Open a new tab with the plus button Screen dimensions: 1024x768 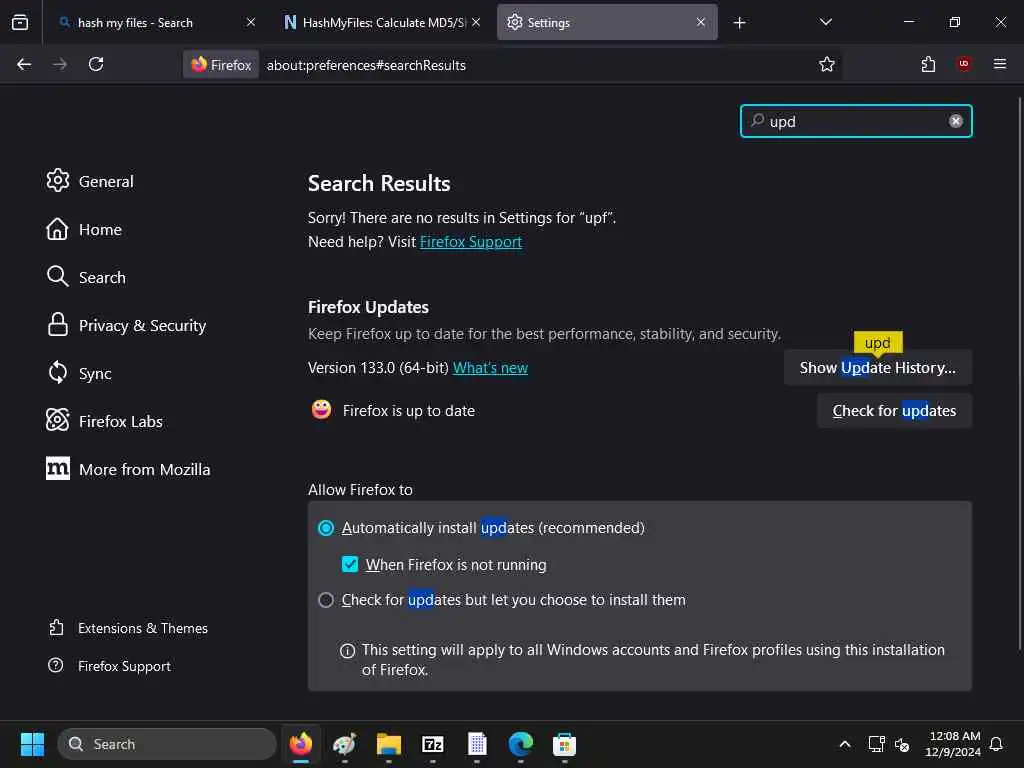[739, 23]
